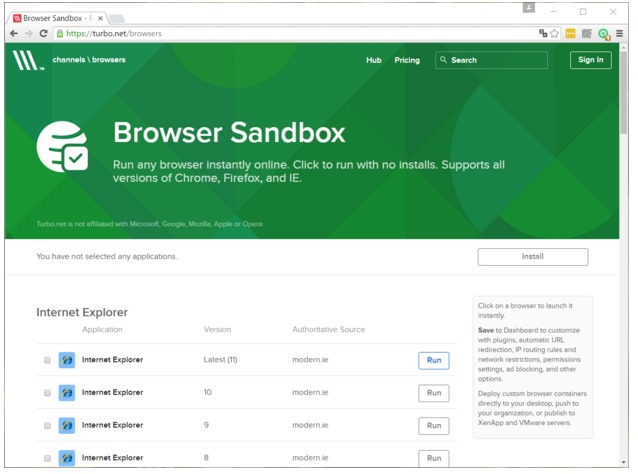
Task: Go back using the browser back arrow
Action: [14, 33]
